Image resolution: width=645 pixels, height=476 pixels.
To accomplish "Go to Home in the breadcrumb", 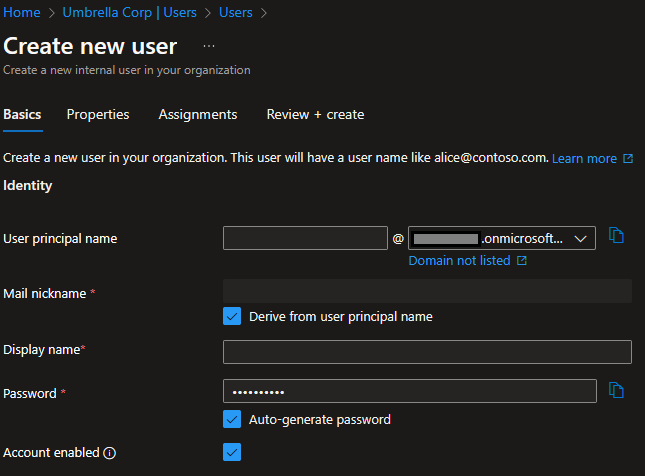I will (x=22, y=12).
